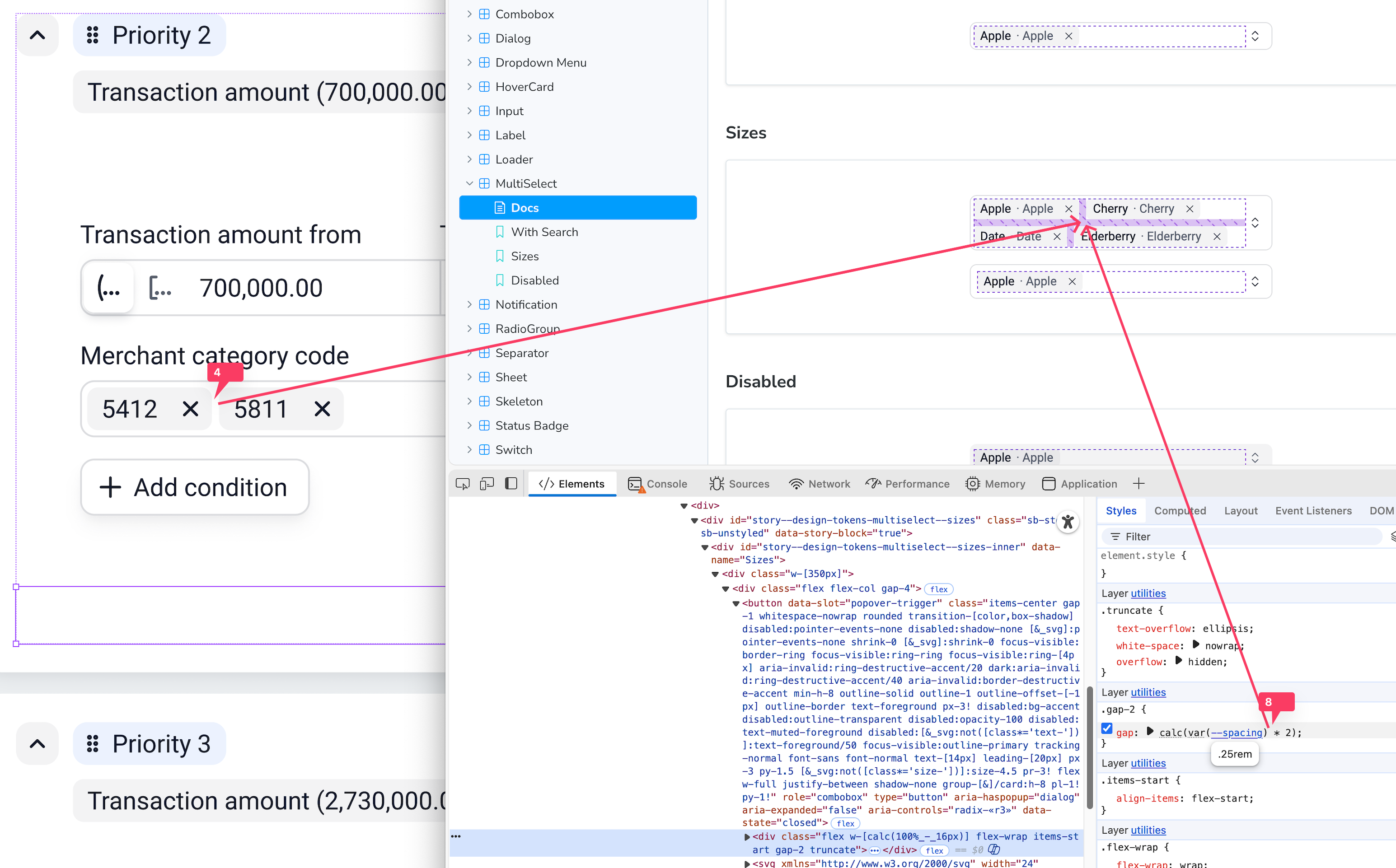
Task: Click the flex badge beside gap-4 div
Action: (x=938, y=589)
